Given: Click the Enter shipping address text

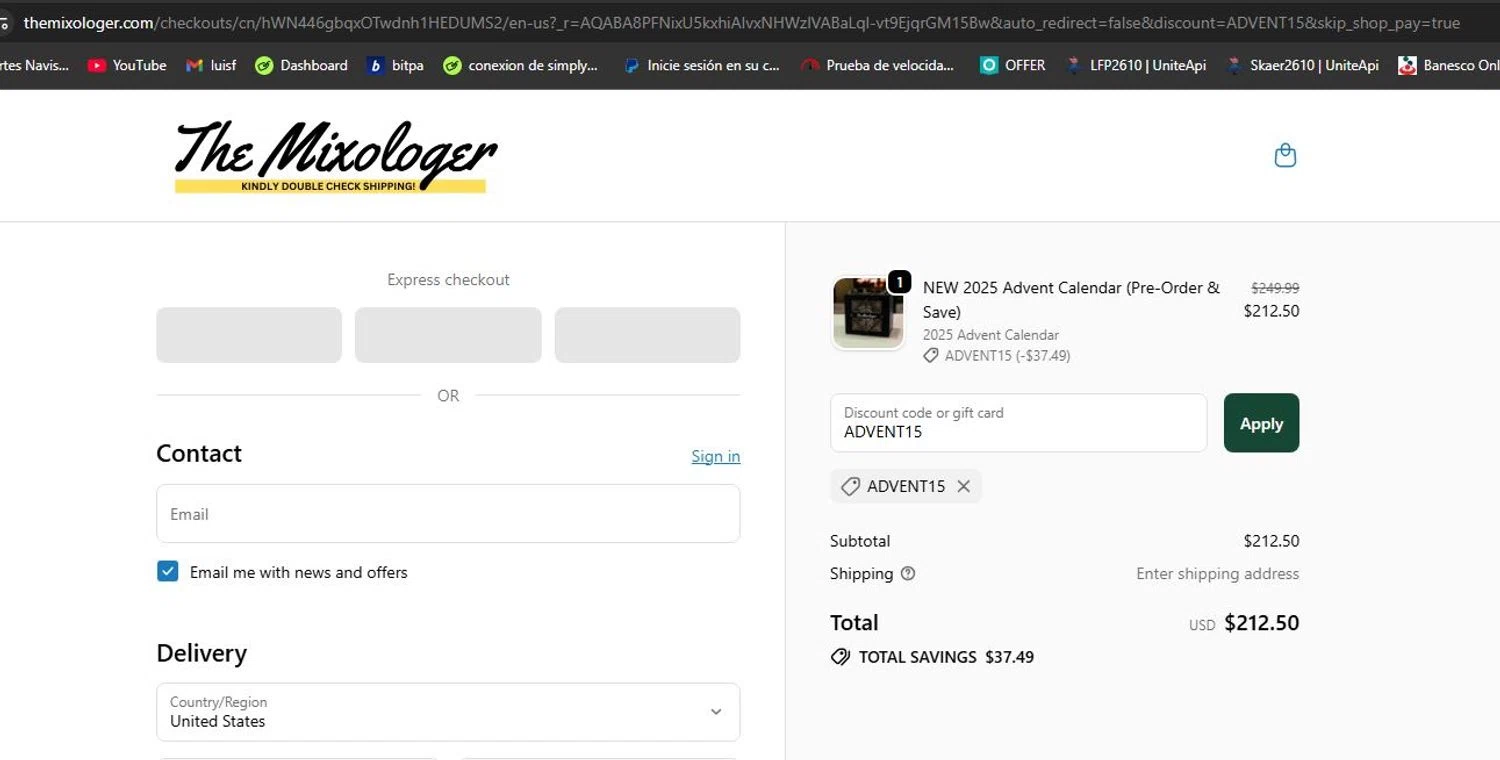Looking at the screenshot, I should [x=1217, y=573].
